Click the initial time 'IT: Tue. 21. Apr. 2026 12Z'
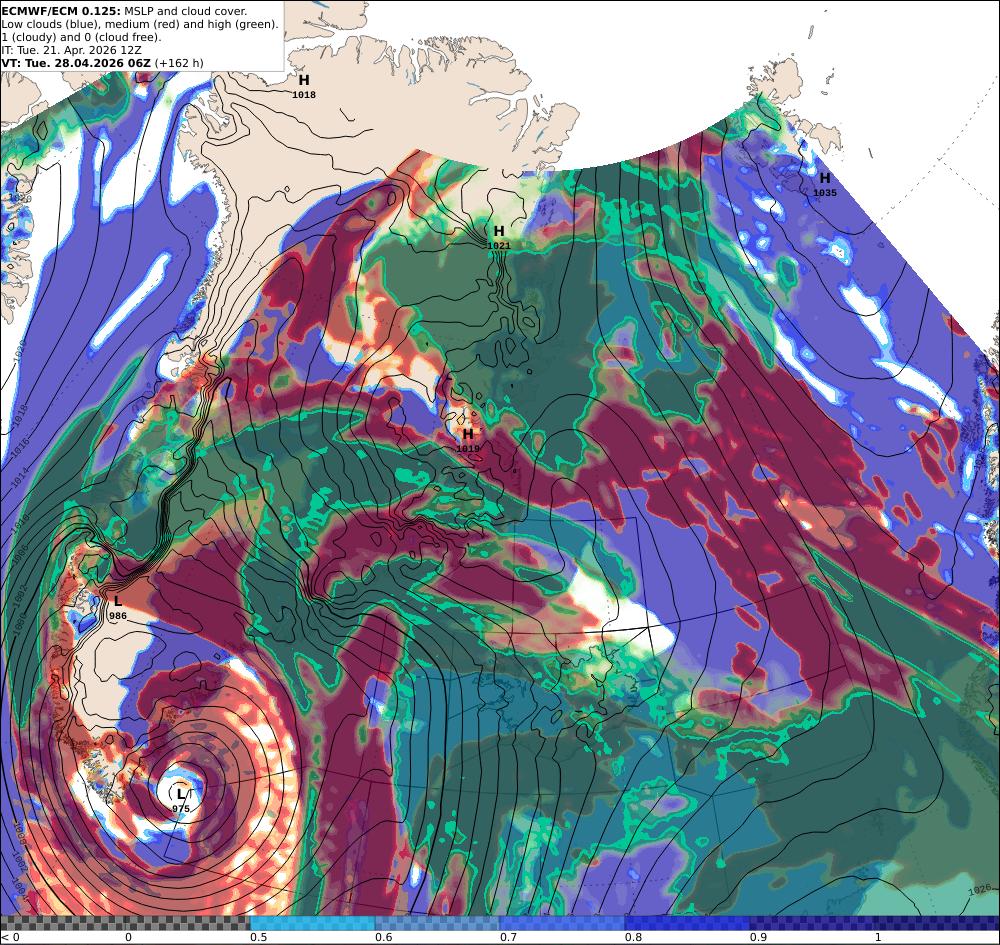Viewport: 1000px width, 945px height. pos(71,50)
